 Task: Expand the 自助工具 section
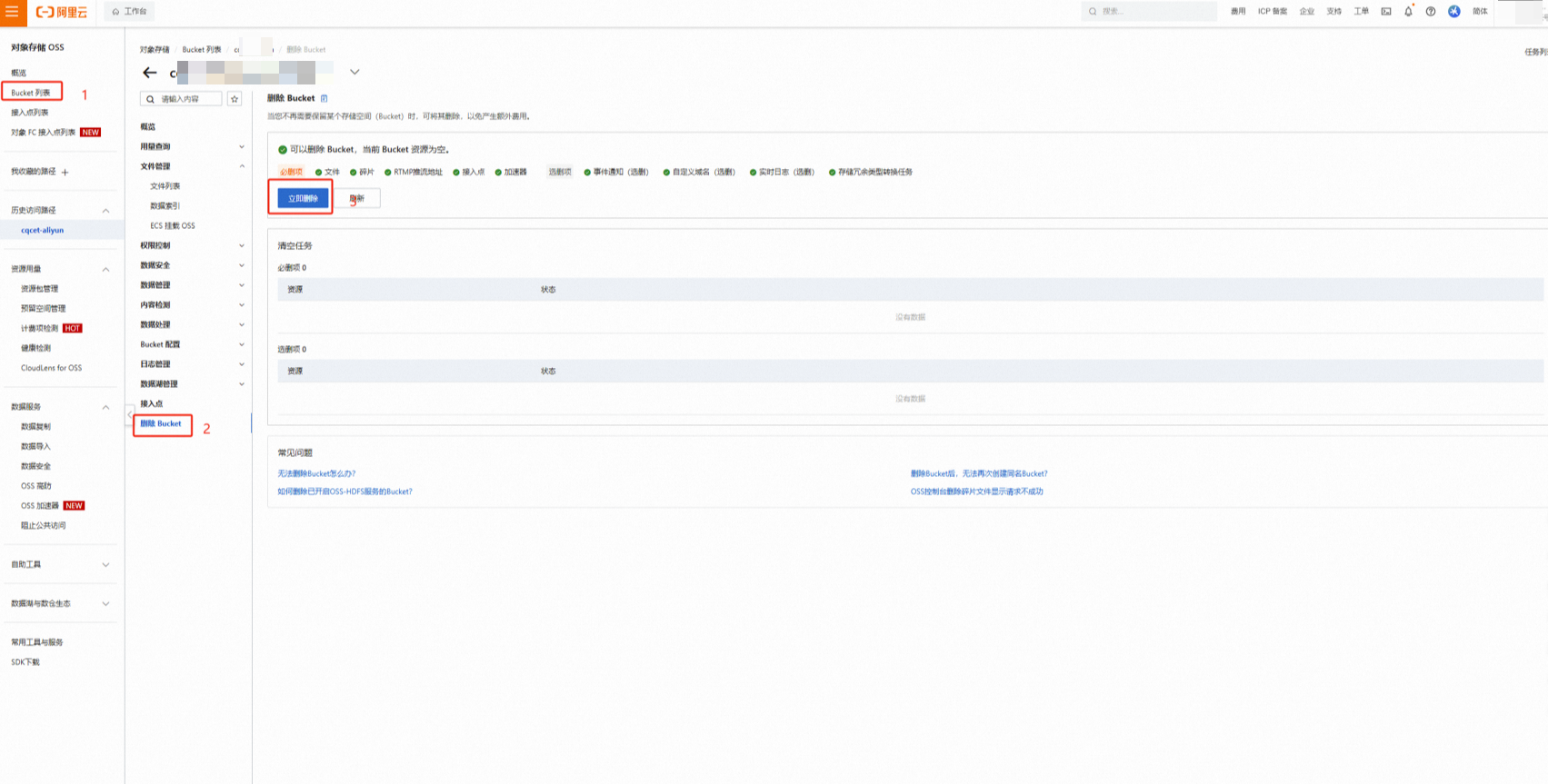(x=105, y=565)
